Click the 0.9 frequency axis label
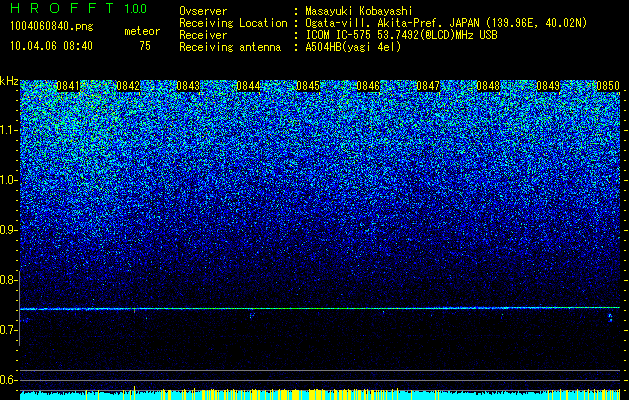The height and width of the screenshot is (400, 629). 8,230
